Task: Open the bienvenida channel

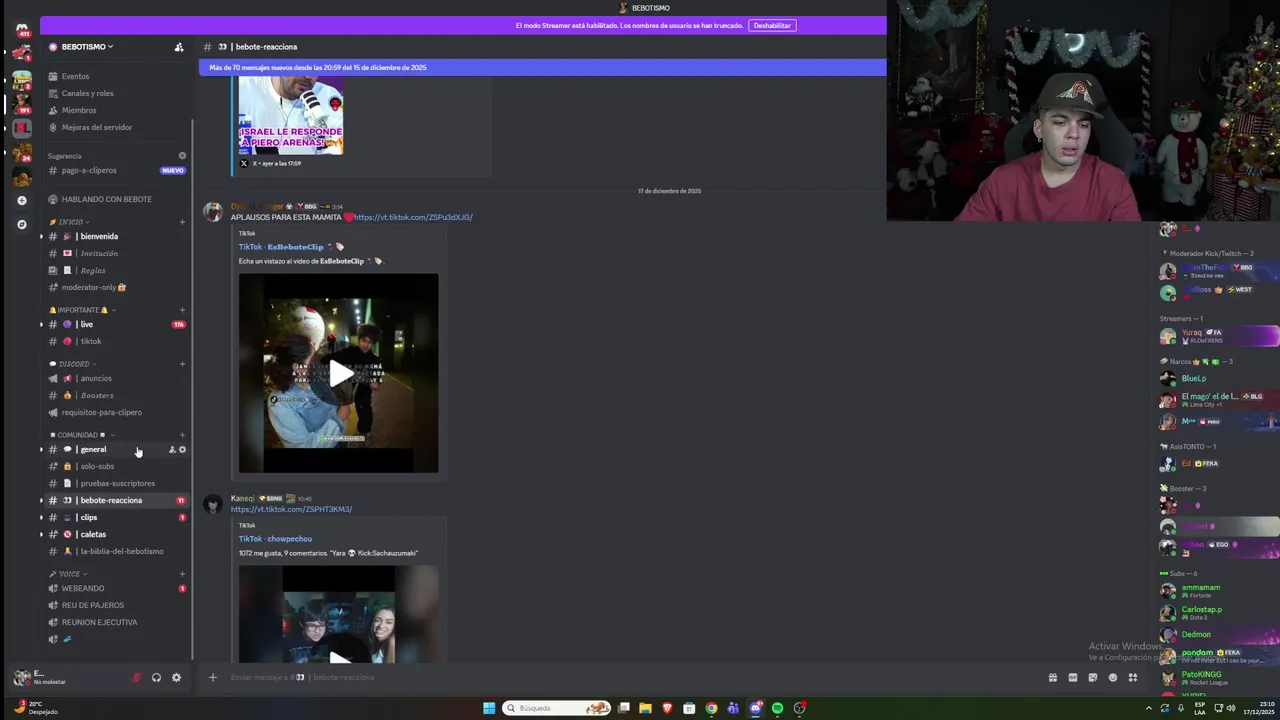Action: tap(98, 236)
